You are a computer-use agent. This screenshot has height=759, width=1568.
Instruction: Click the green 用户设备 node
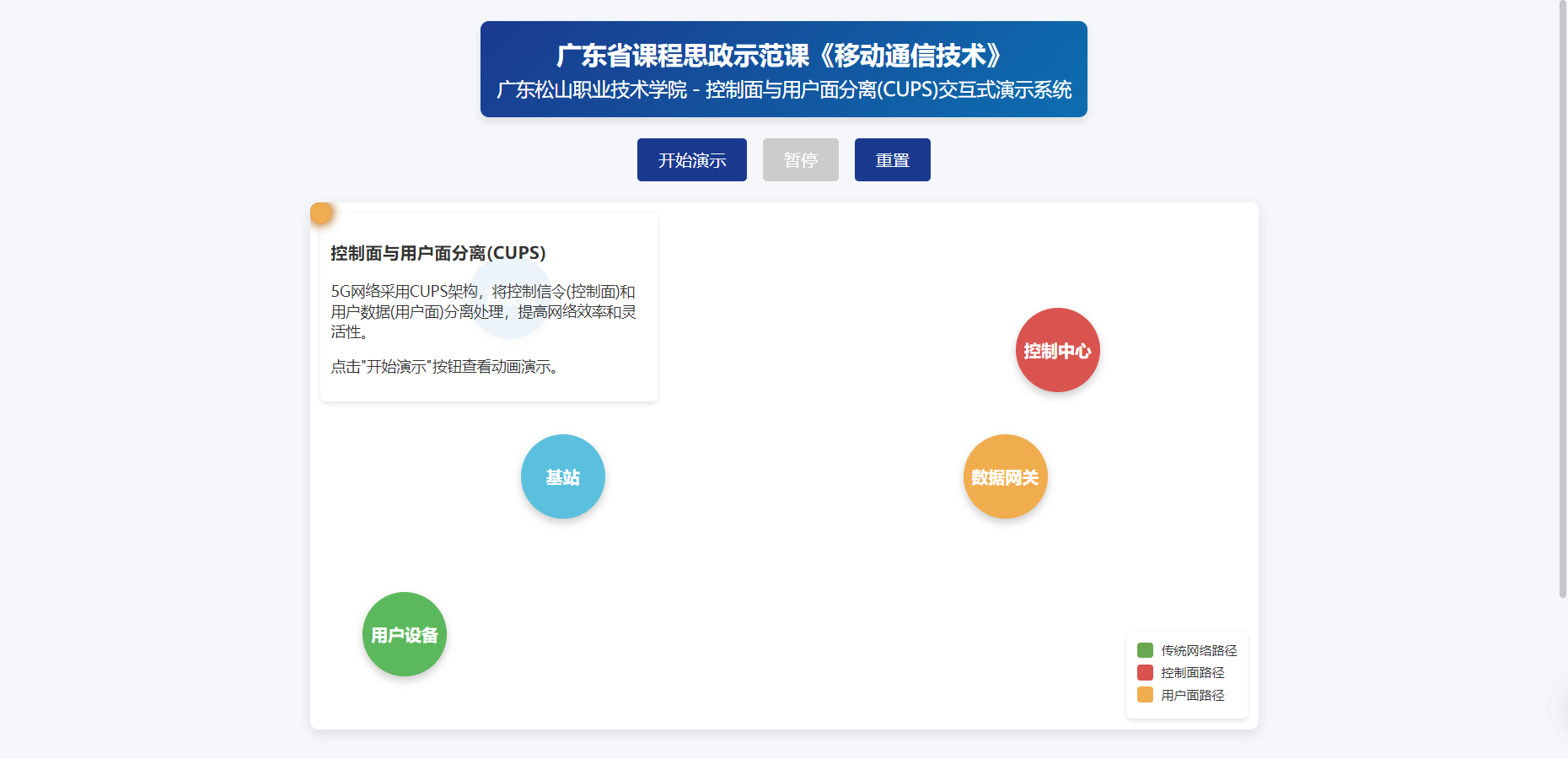tap(405, 634)
